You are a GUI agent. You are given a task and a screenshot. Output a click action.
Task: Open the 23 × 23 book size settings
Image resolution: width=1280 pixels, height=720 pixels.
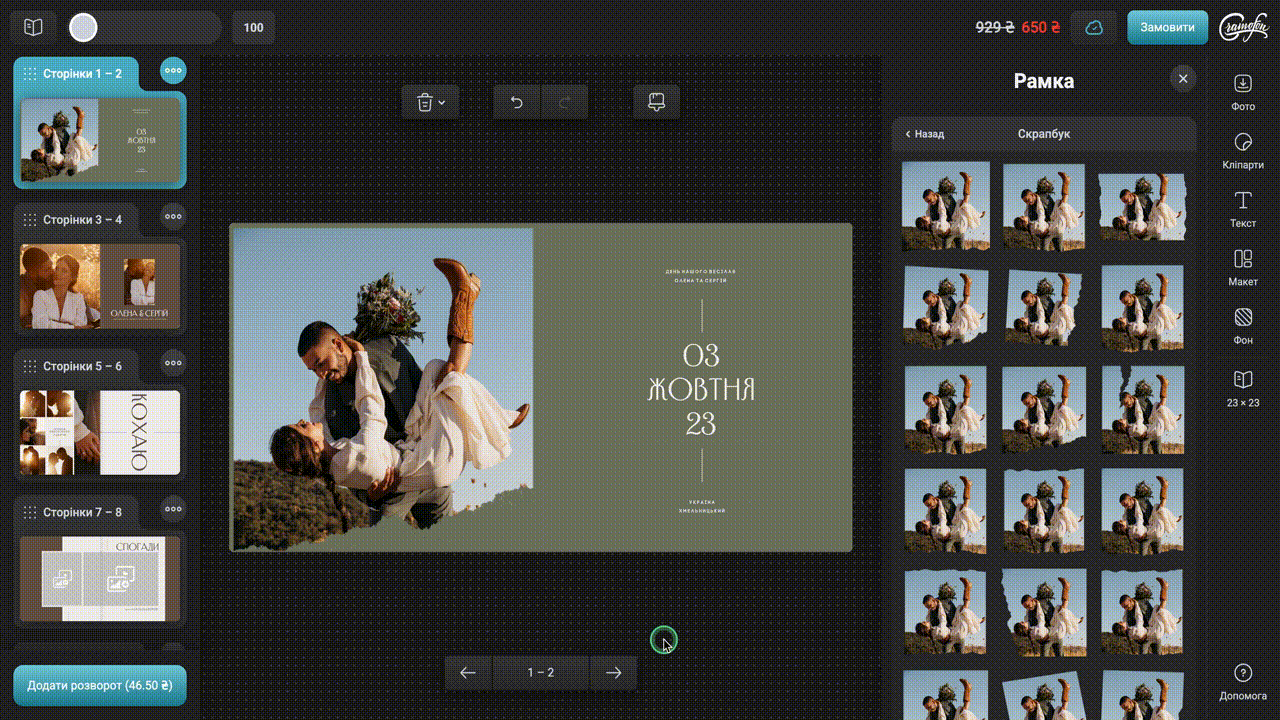click(x=1243, y=387)
